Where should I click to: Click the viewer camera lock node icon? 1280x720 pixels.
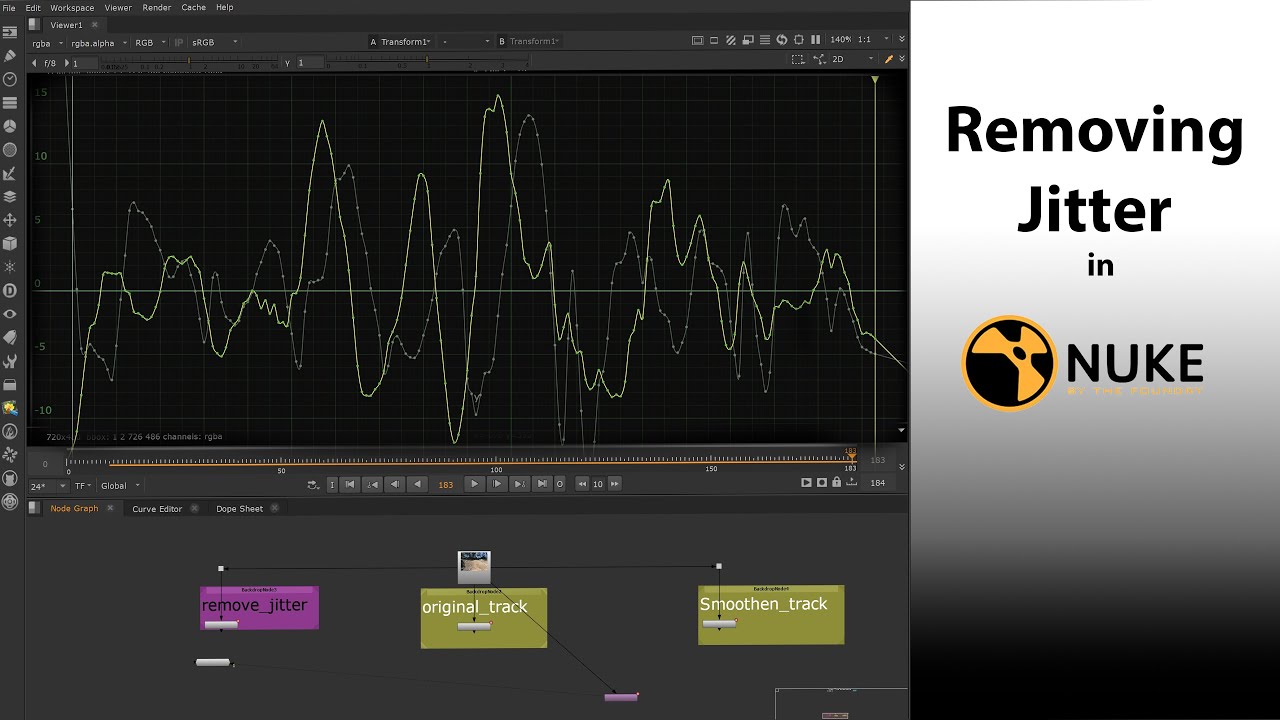pyautogui.click(x=820, y=59)
